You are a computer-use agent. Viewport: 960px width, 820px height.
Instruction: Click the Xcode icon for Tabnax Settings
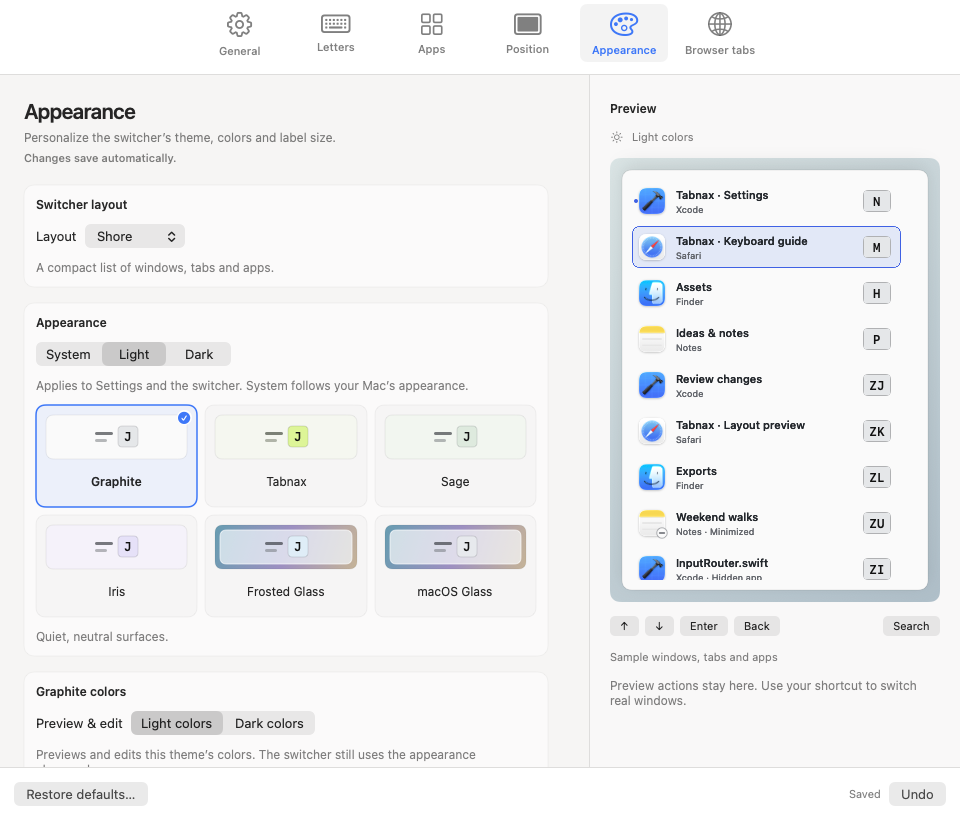point(652,201)
